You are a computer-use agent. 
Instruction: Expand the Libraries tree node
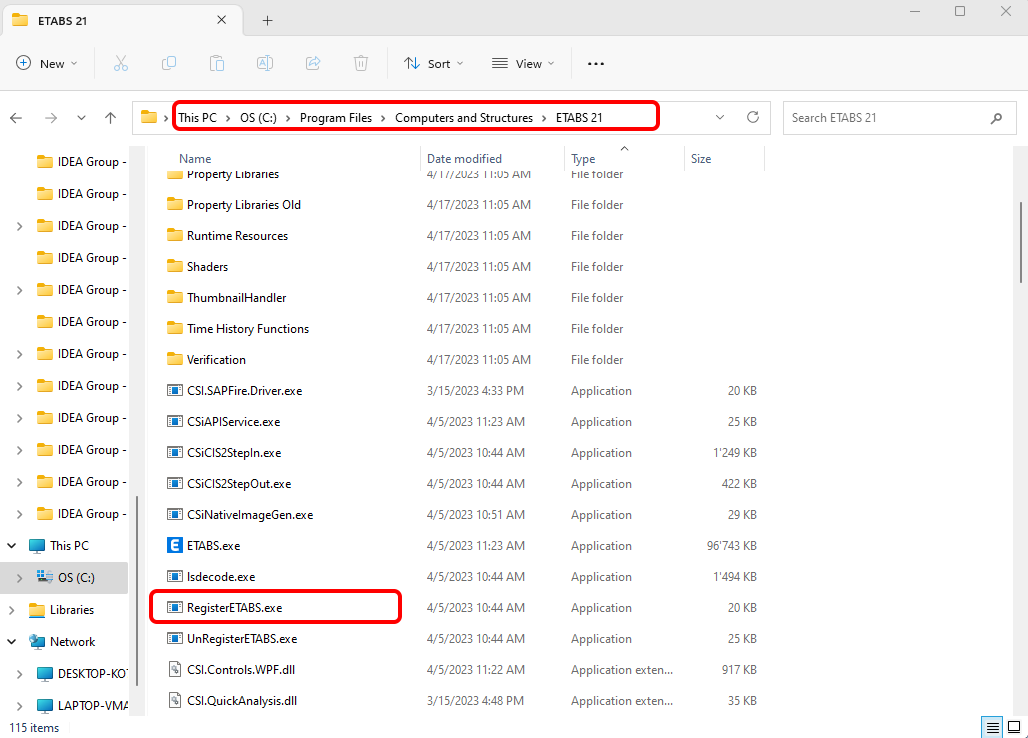[12, 610]
